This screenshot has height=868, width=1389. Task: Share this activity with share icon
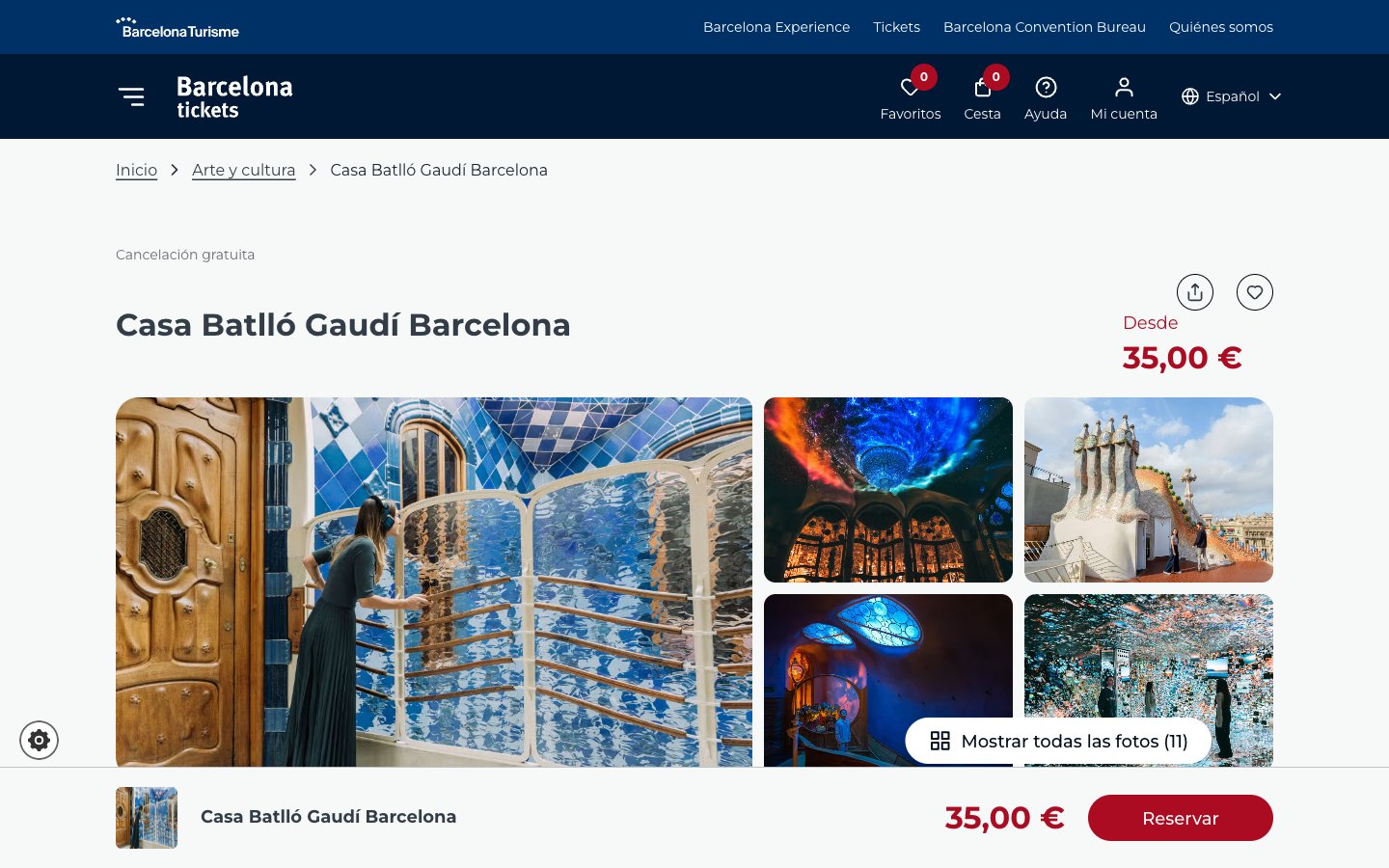click(x=1195, y=292)
